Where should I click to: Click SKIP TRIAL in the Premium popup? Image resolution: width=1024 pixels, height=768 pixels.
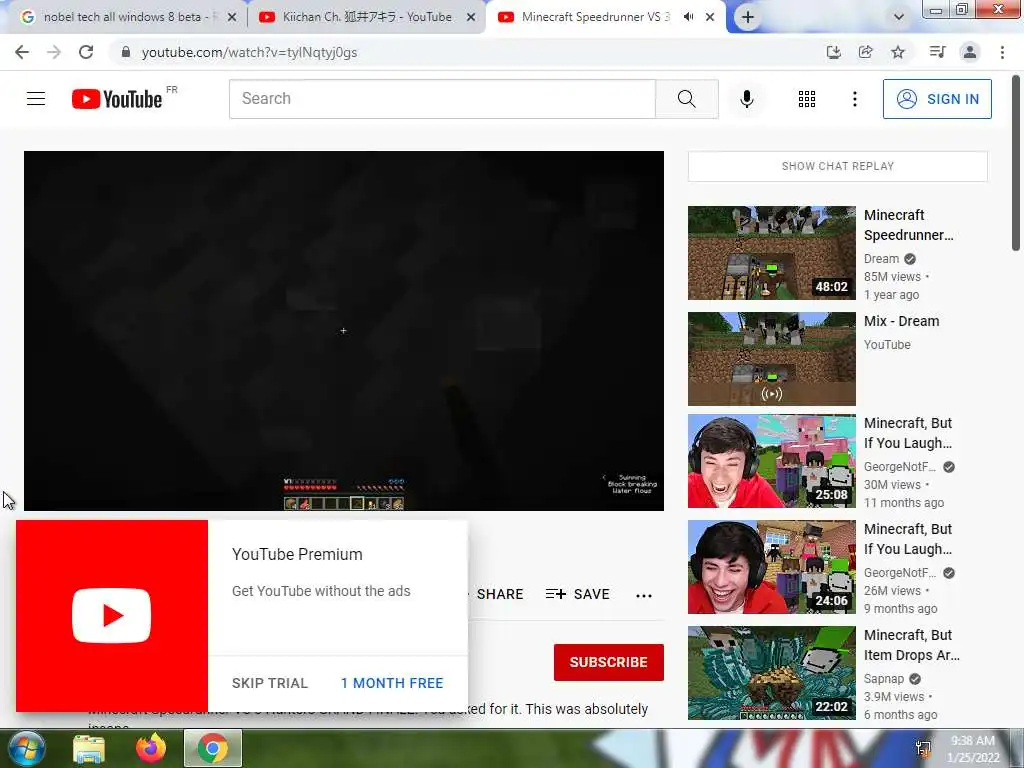pyautogui.click(x=270, y=683)
